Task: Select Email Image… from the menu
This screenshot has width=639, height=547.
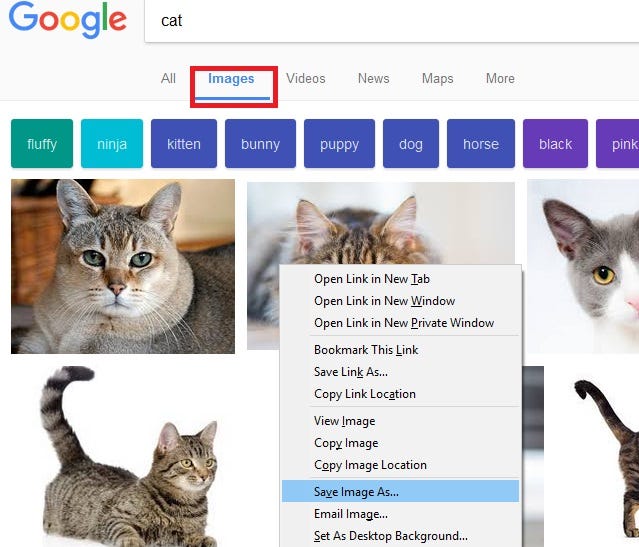Action: (x=400, y=514)
